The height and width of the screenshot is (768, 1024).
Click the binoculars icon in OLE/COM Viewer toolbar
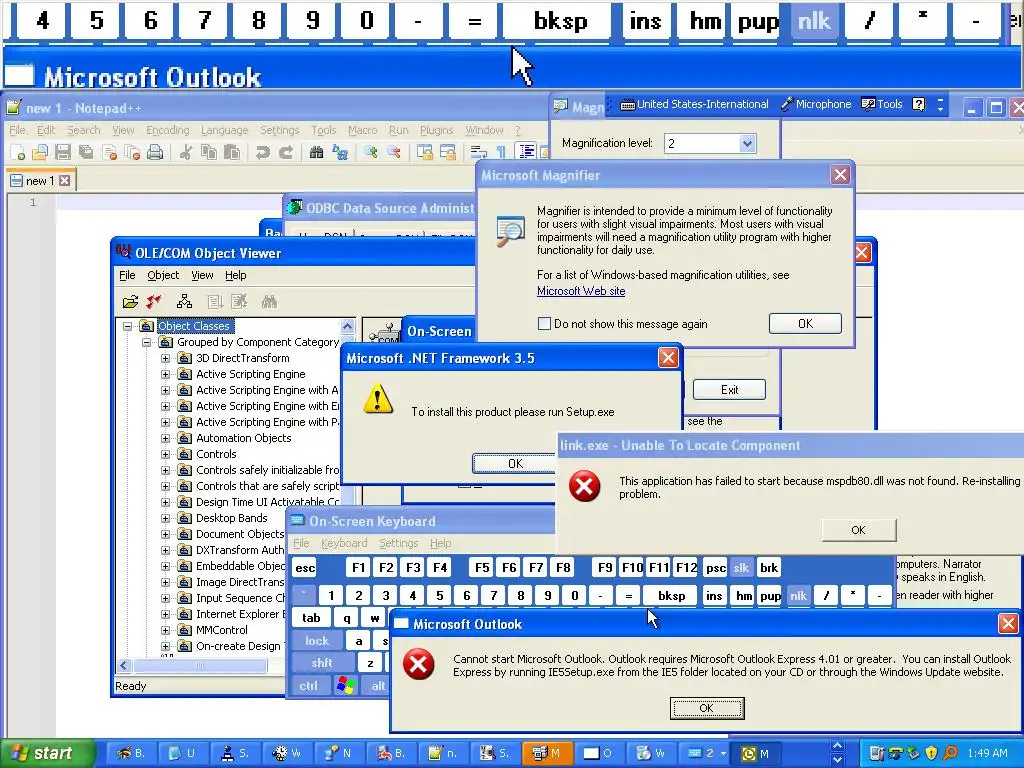pos(269,302)
